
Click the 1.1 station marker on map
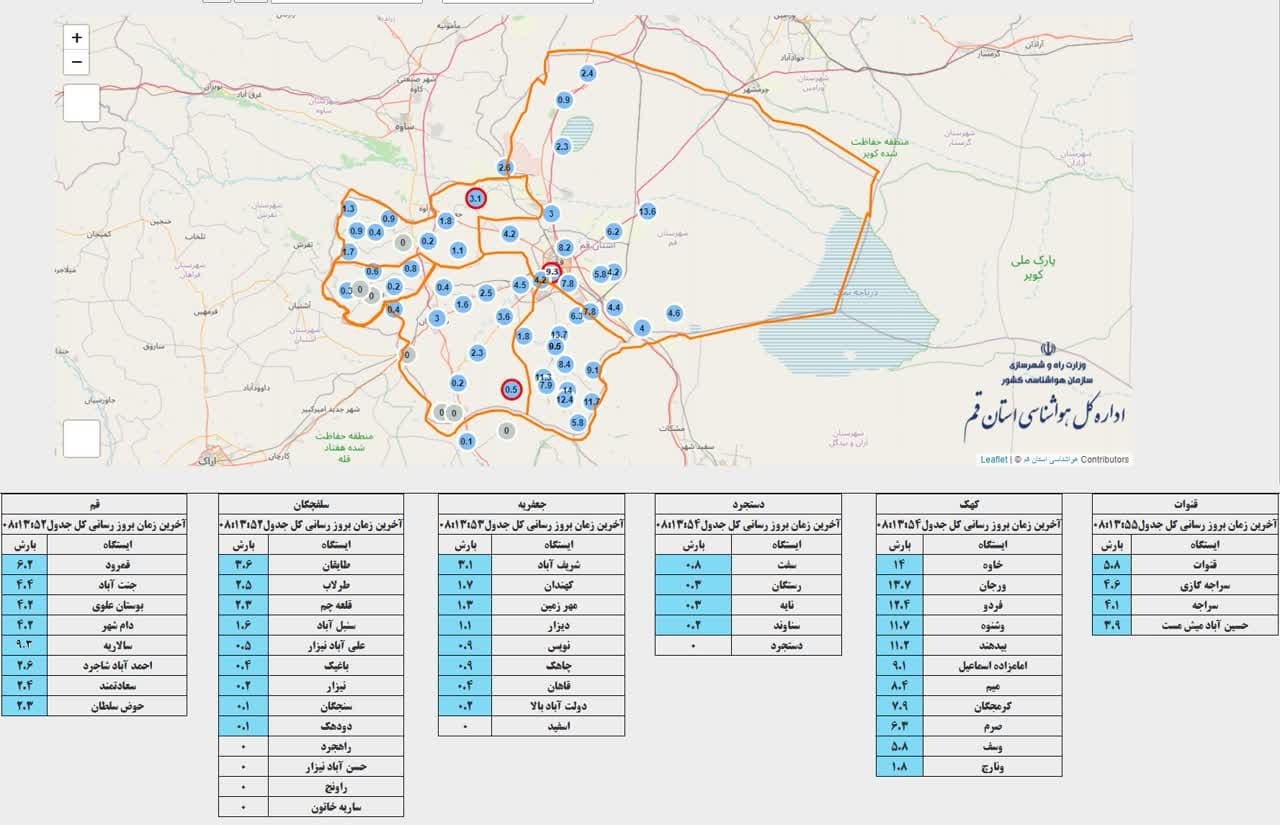[x=458, y=250]
